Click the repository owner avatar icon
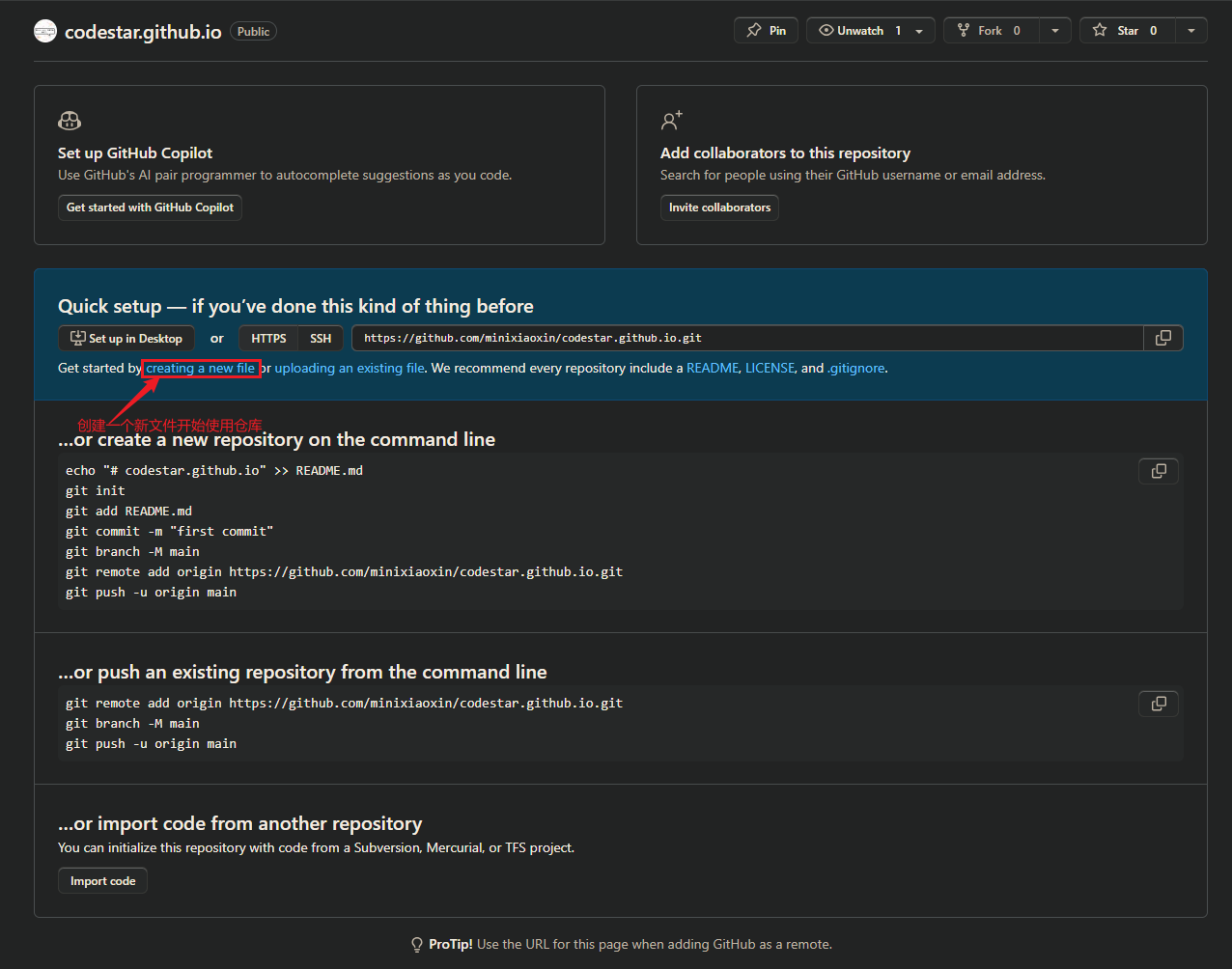 (x=45, y=32)
